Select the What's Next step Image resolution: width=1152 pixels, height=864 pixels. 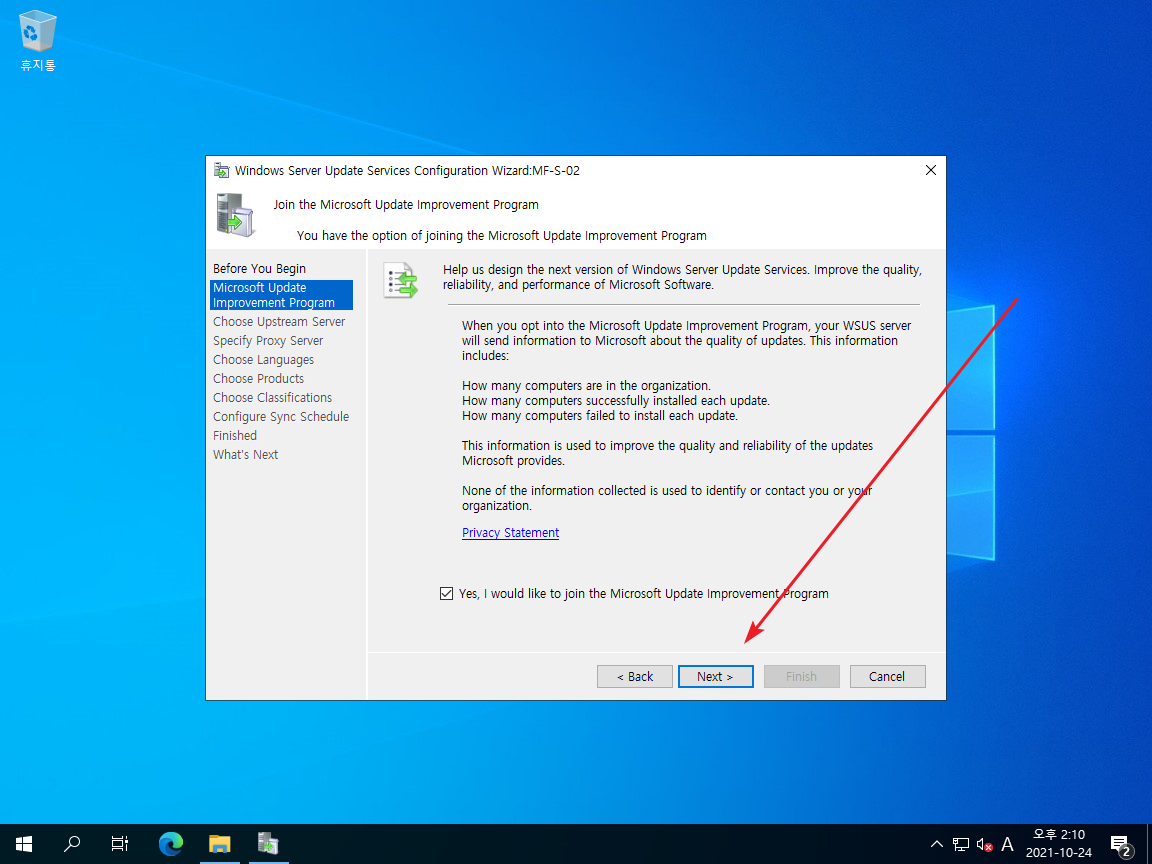[245, 455]
